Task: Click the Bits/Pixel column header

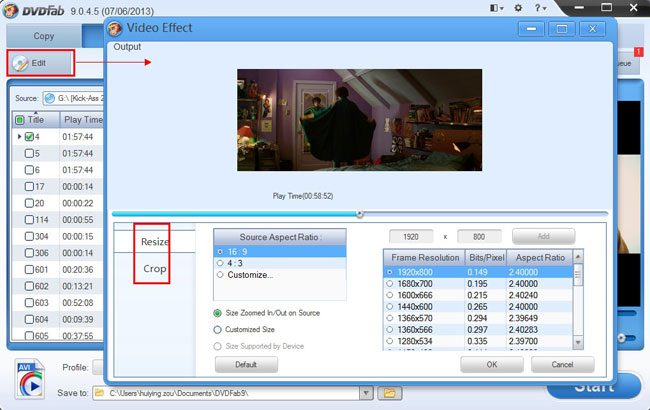Action: click(486, 258)
